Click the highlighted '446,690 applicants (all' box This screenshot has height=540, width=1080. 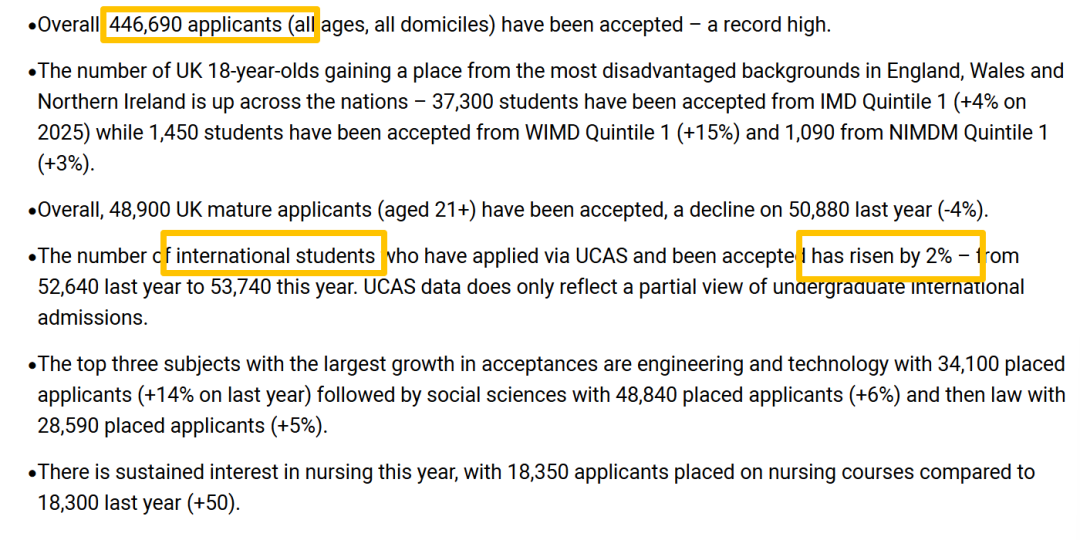click(x=210, y=25)
